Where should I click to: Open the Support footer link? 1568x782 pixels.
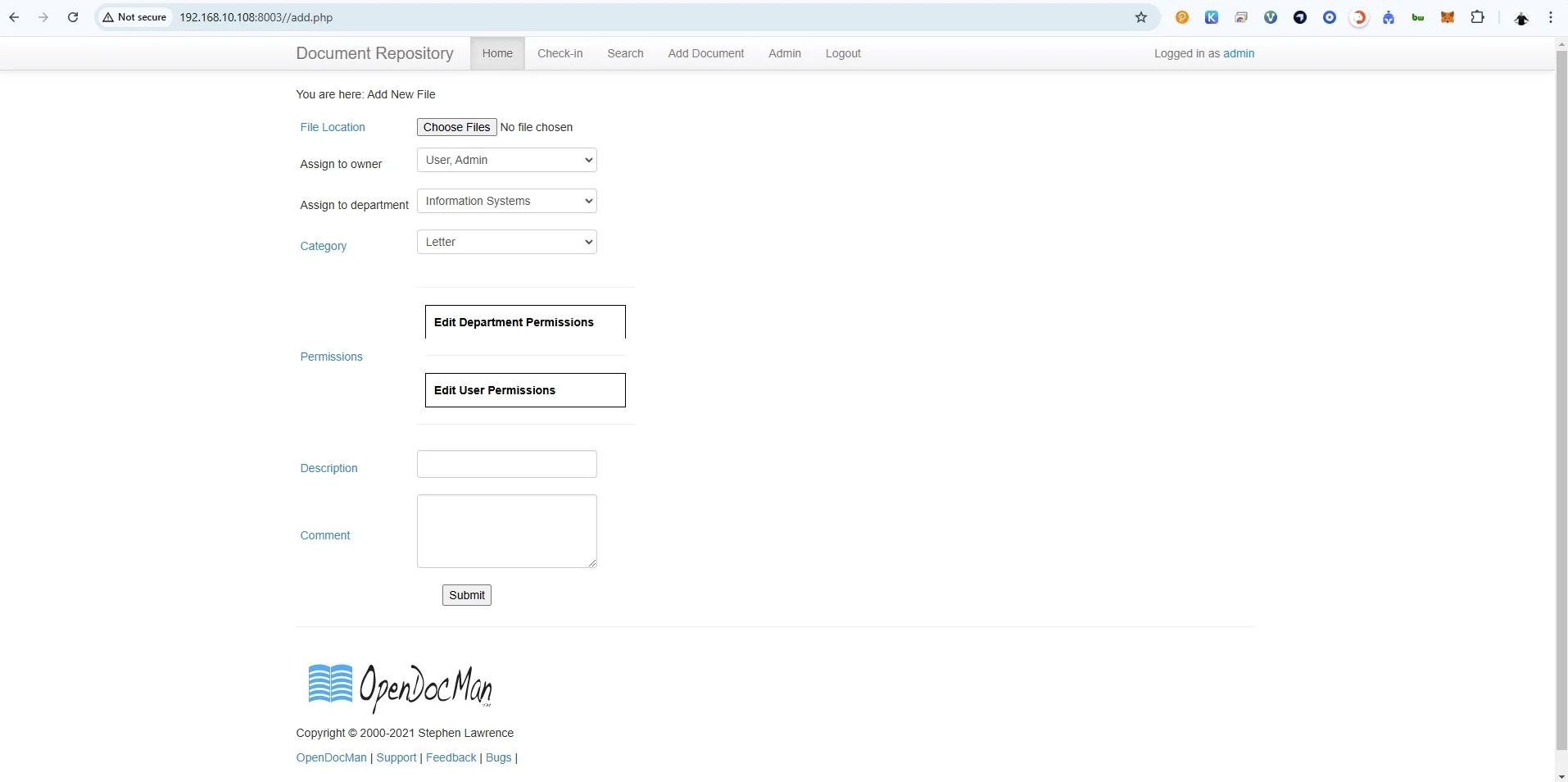(x=397, y=757)
